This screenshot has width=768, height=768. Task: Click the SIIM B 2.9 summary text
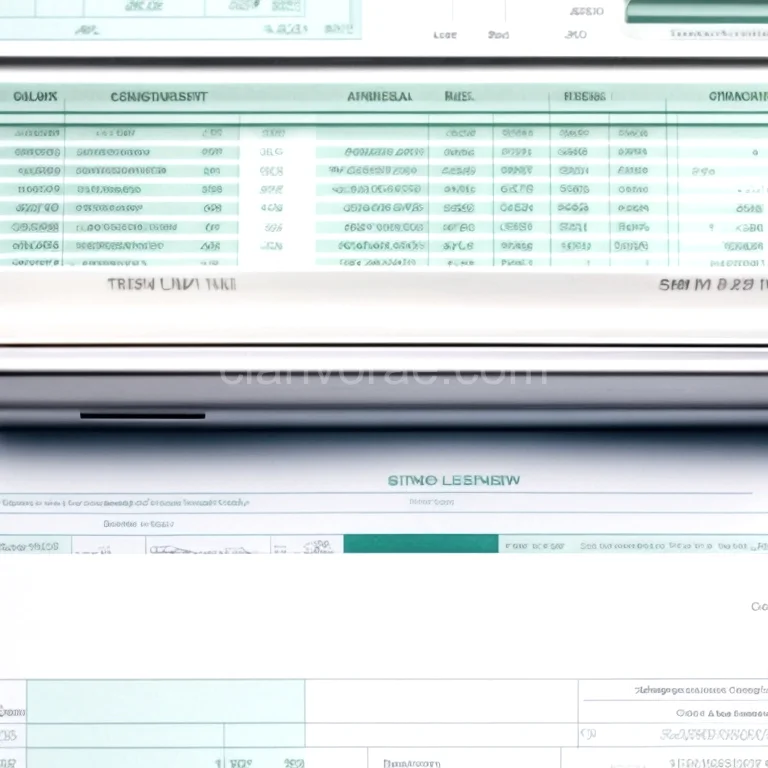(706, 284)
